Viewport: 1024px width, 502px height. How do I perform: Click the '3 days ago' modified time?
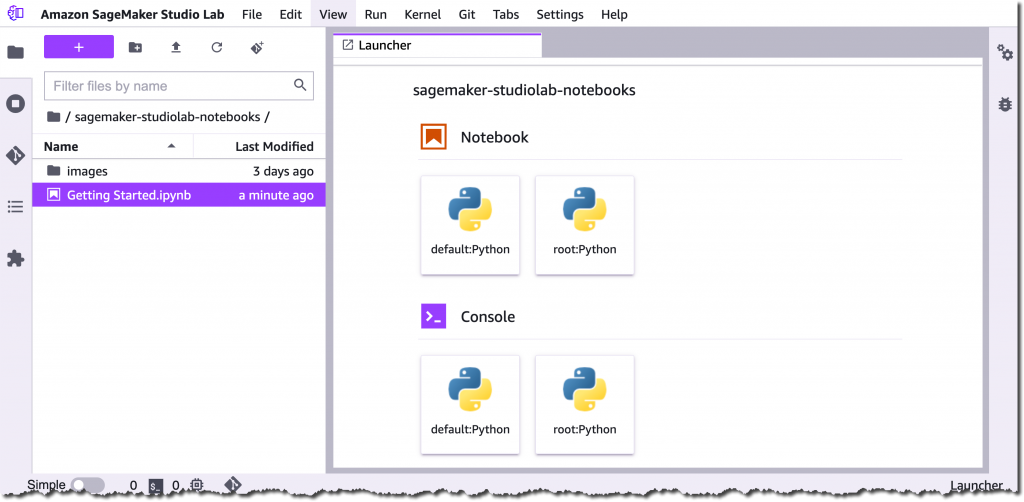click(x=283, y=171)
